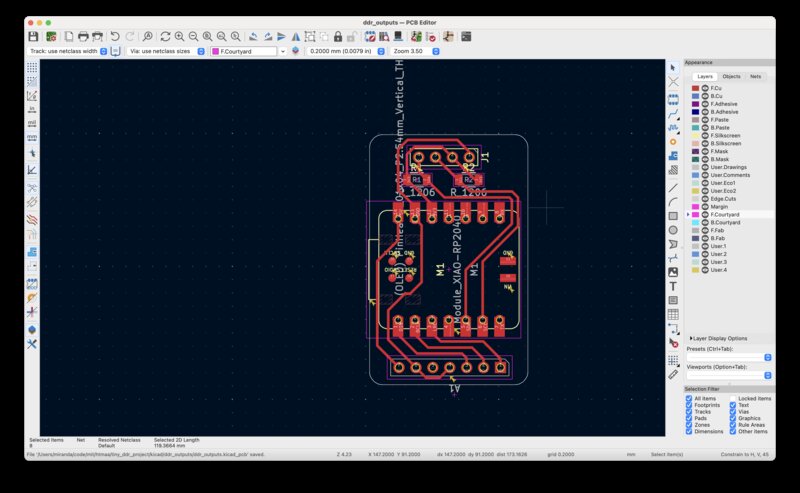Enable the Locked items selection filter
The width and height of the screenshot is (800, 493).
[x=733, y=398]
